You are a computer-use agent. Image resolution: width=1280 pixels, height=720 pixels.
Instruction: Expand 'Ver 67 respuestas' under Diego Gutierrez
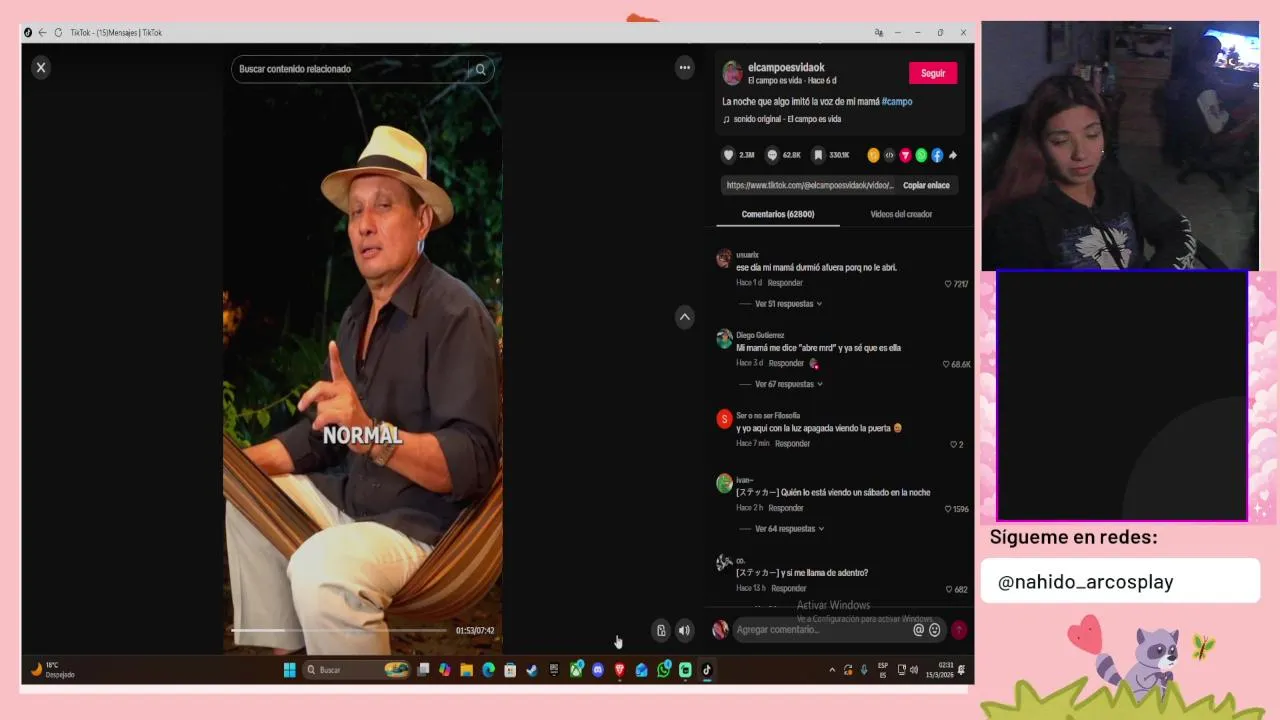pyautogui.click(x=784, y=384)
